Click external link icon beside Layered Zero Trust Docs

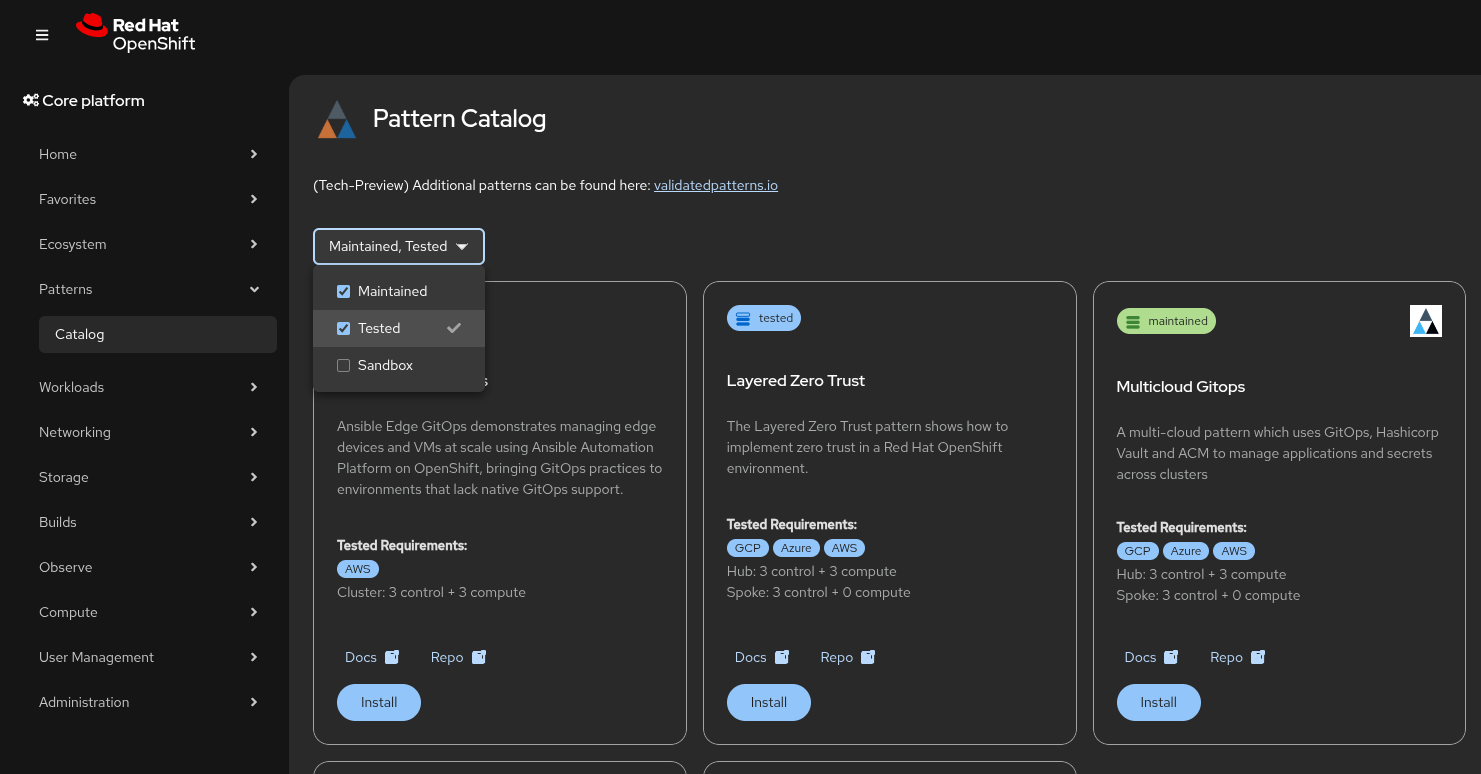(x=782, y=657)
